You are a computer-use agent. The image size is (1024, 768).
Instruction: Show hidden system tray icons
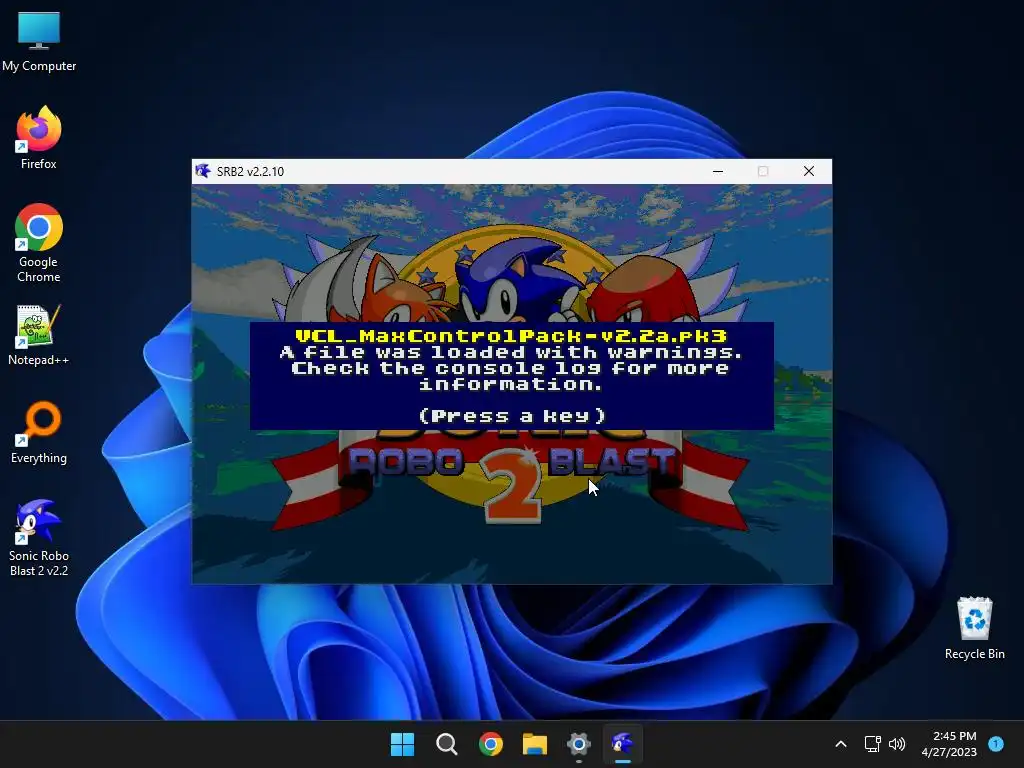[x=841, y=744]
